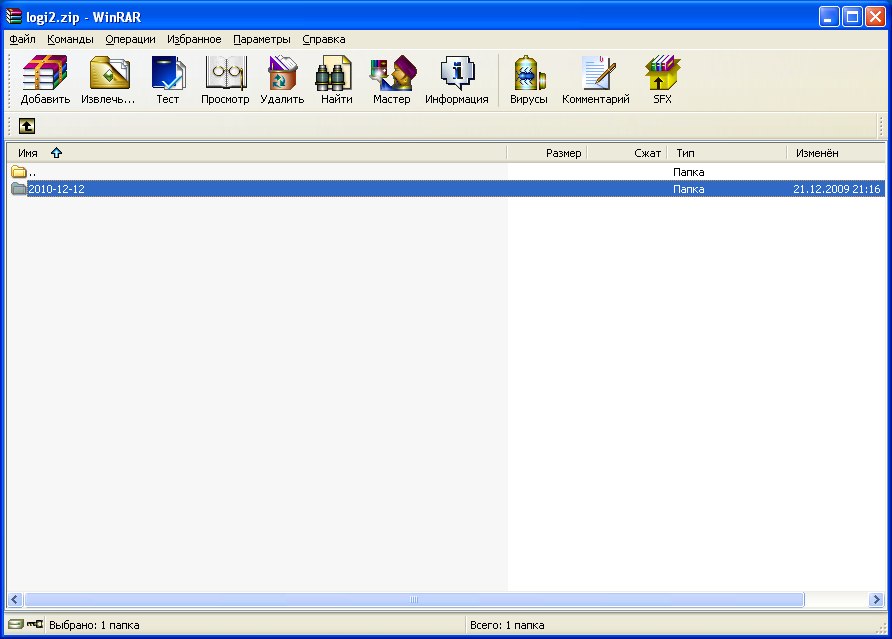Click the parent folder ".." entry

32,172
